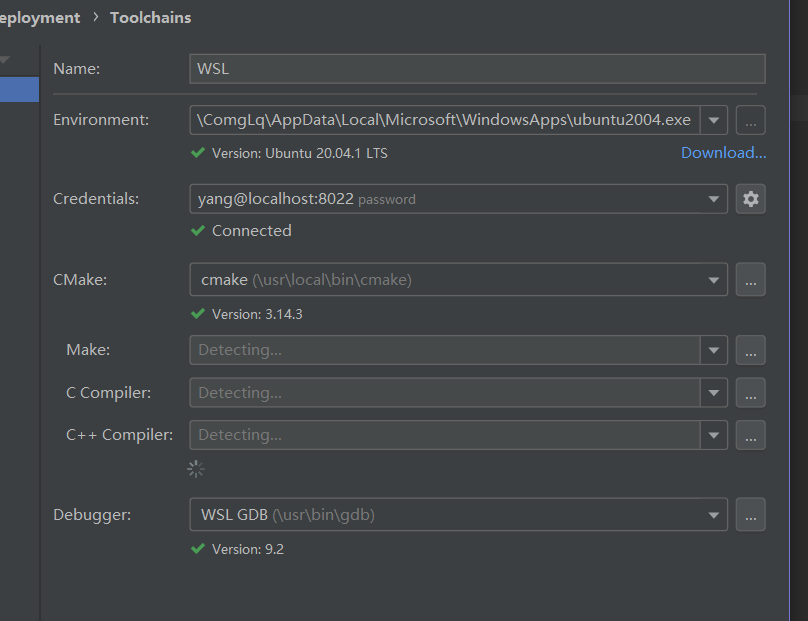Browse for CMake executable with ellipsis button
This screenshot has width=808, height=621.
click(x=751, y=280)
